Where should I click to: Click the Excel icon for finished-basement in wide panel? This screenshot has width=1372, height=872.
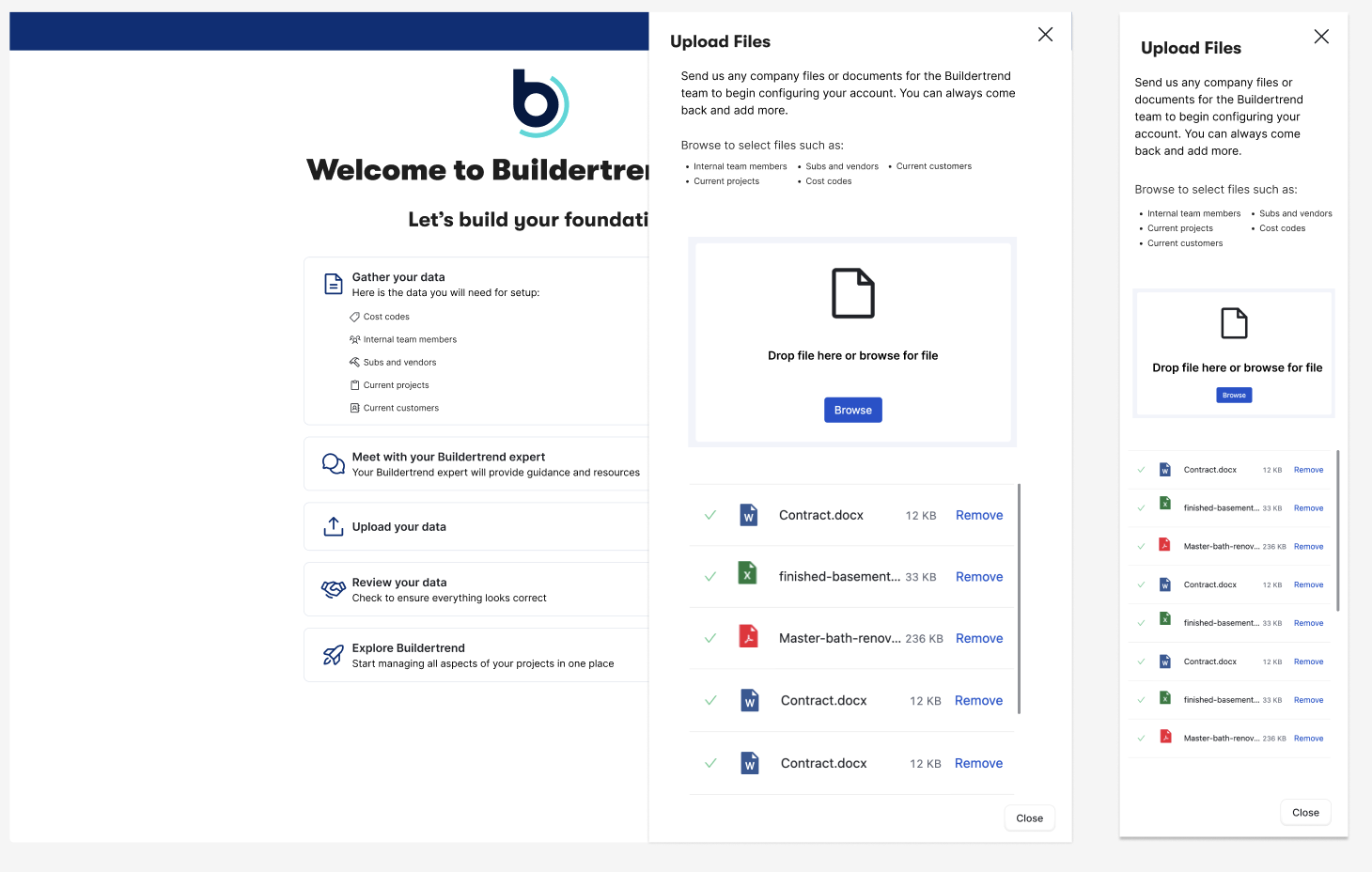747,573
